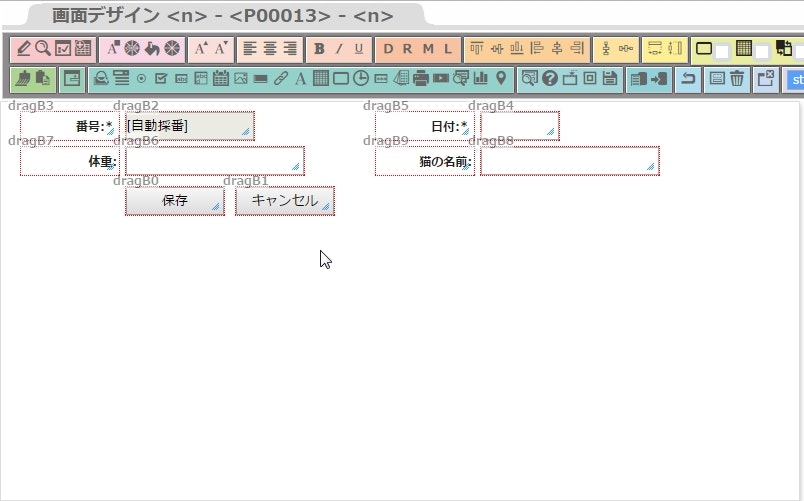Select the 体重 label
804x501 pixels.
(x=70, y=161)
